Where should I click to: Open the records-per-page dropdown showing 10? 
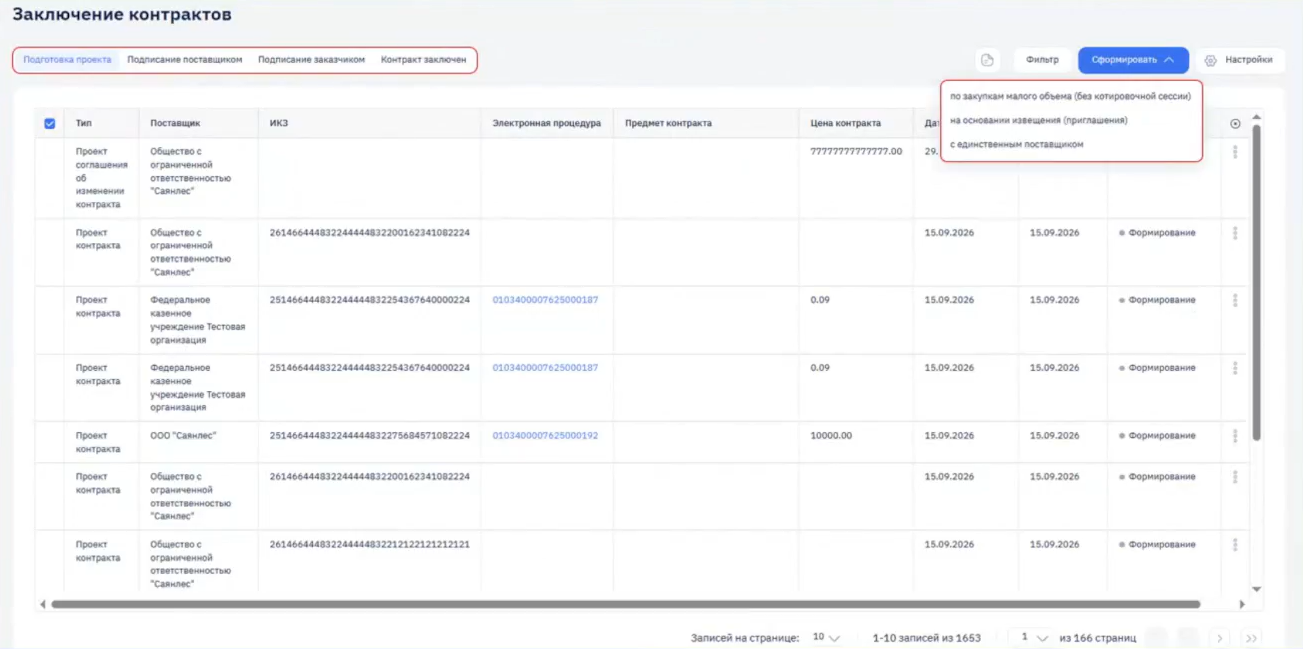click(x=826, y=637)
